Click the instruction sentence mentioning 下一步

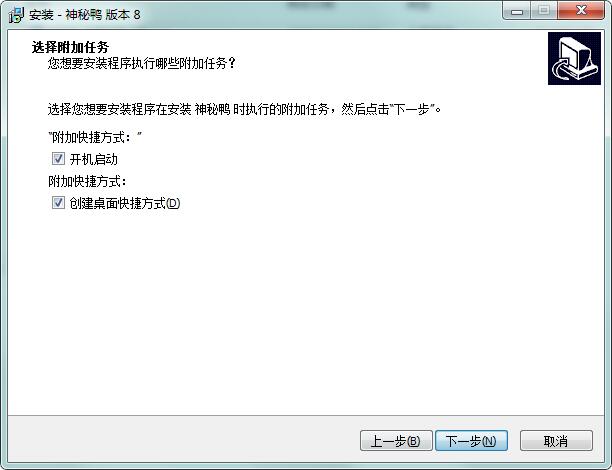[x=244, y=109]
